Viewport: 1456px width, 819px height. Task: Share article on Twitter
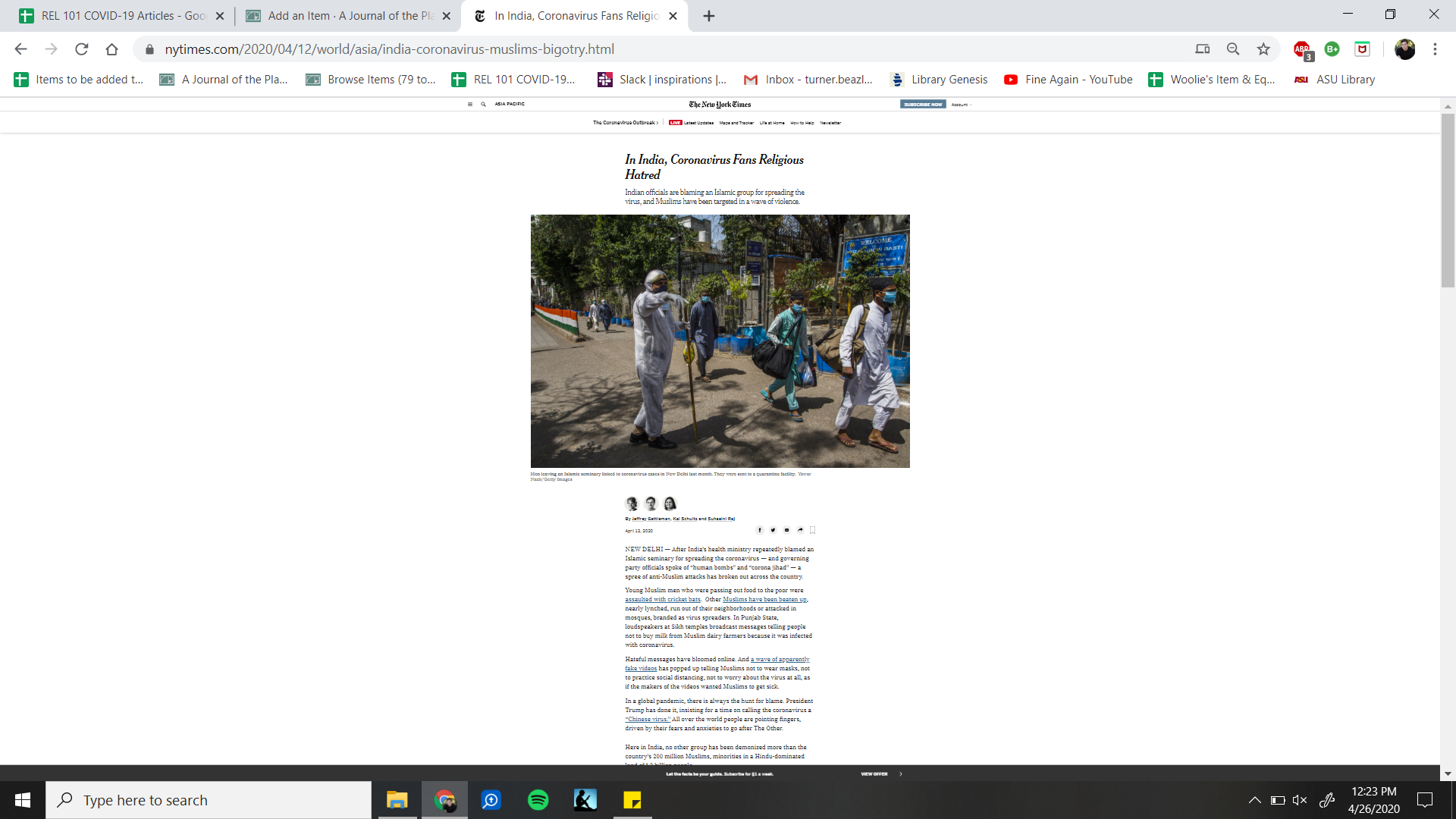click(x=773, y=530)
